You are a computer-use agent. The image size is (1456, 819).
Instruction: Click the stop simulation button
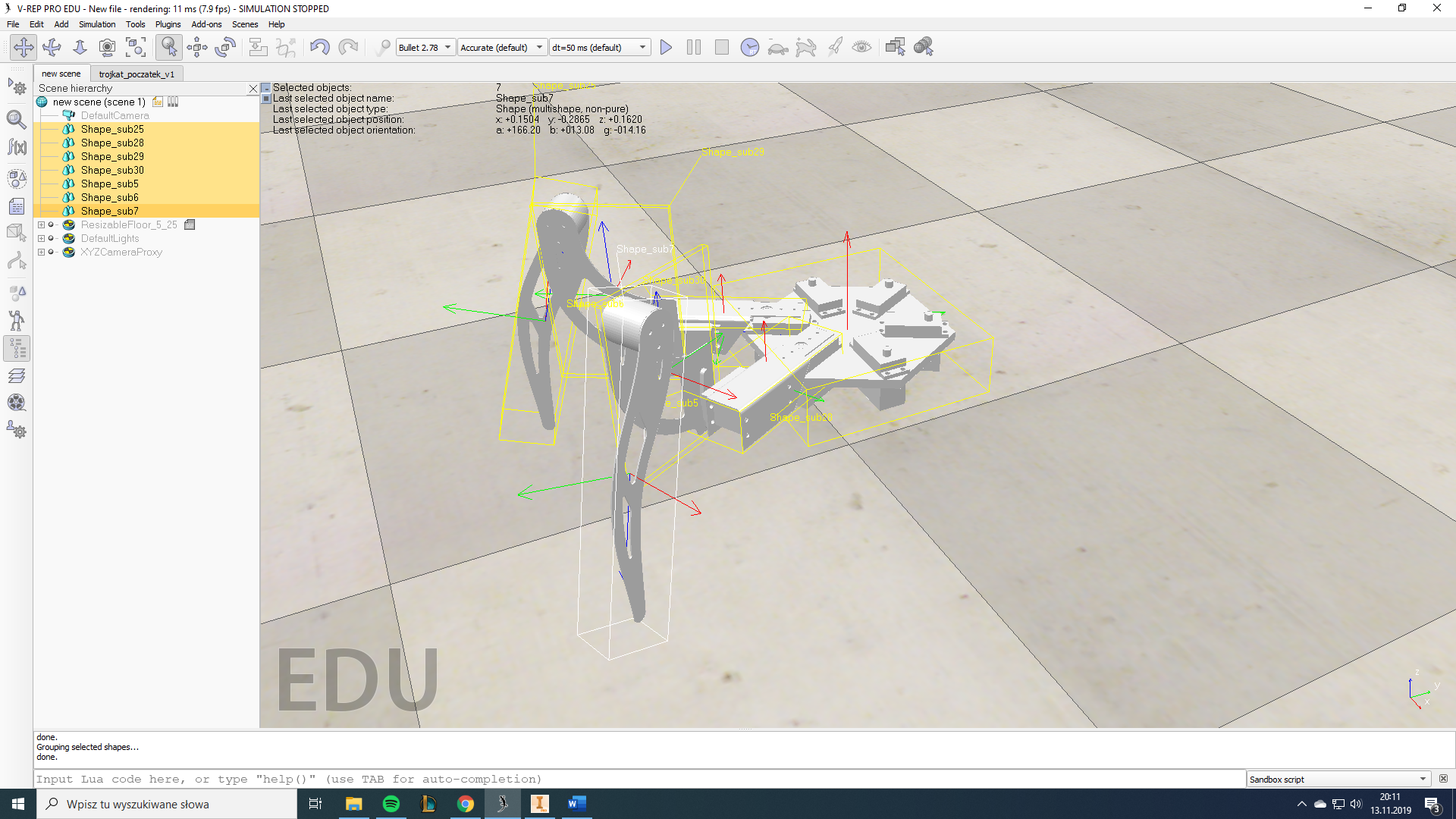(722, 47)
